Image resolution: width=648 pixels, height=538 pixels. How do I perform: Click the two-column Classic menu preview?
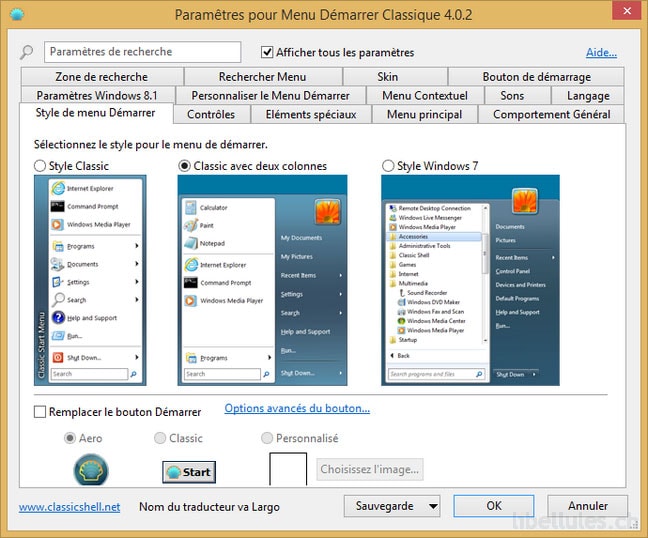262,280
